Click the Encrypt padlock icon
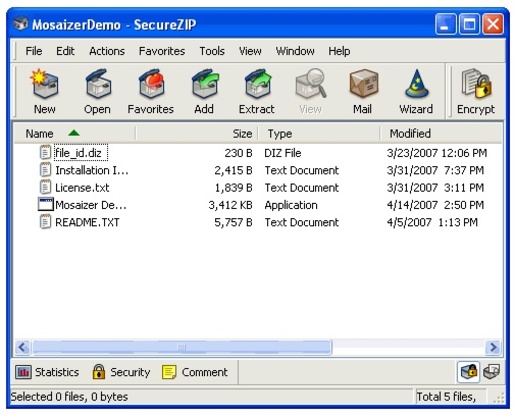This screenshot has height=417, width=515. click(476, 84)
